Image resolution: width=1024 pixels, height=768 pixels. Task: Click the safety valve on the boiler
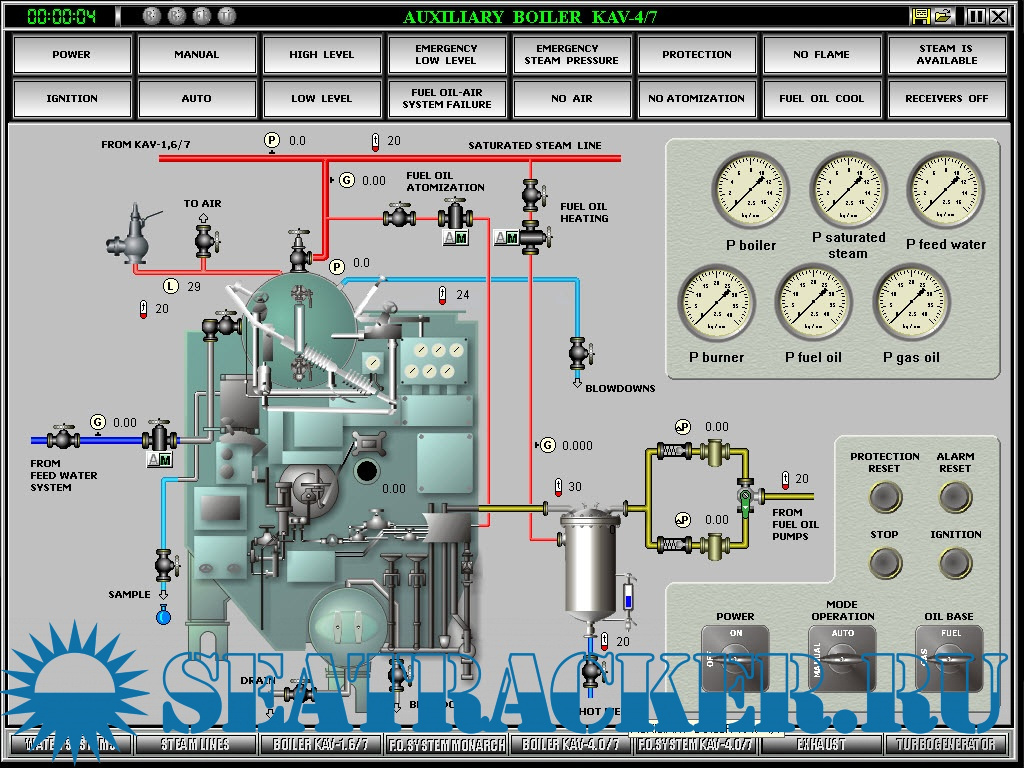click(x=133, y=235)
